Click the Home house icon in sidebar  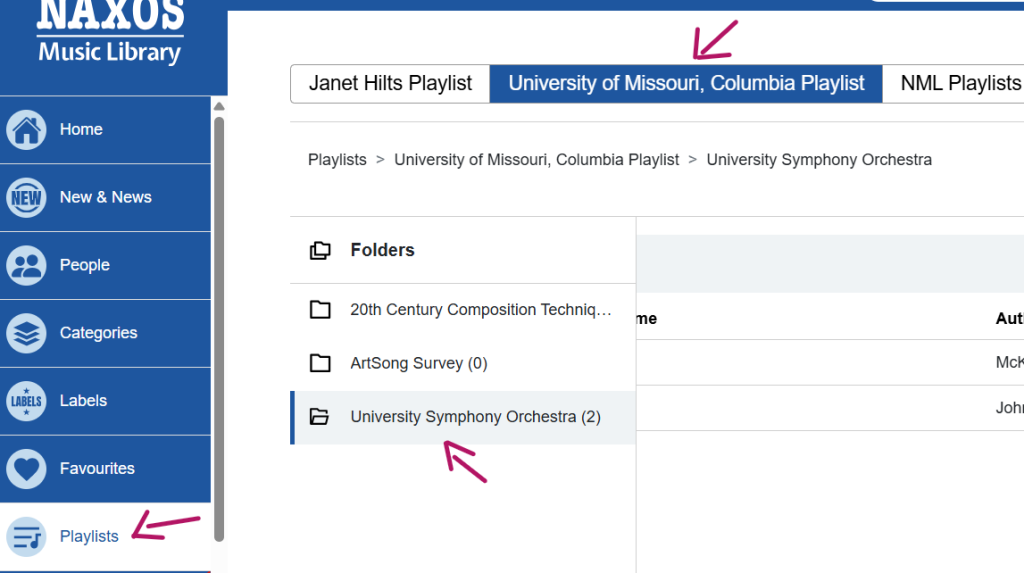(x=26, y=130)
